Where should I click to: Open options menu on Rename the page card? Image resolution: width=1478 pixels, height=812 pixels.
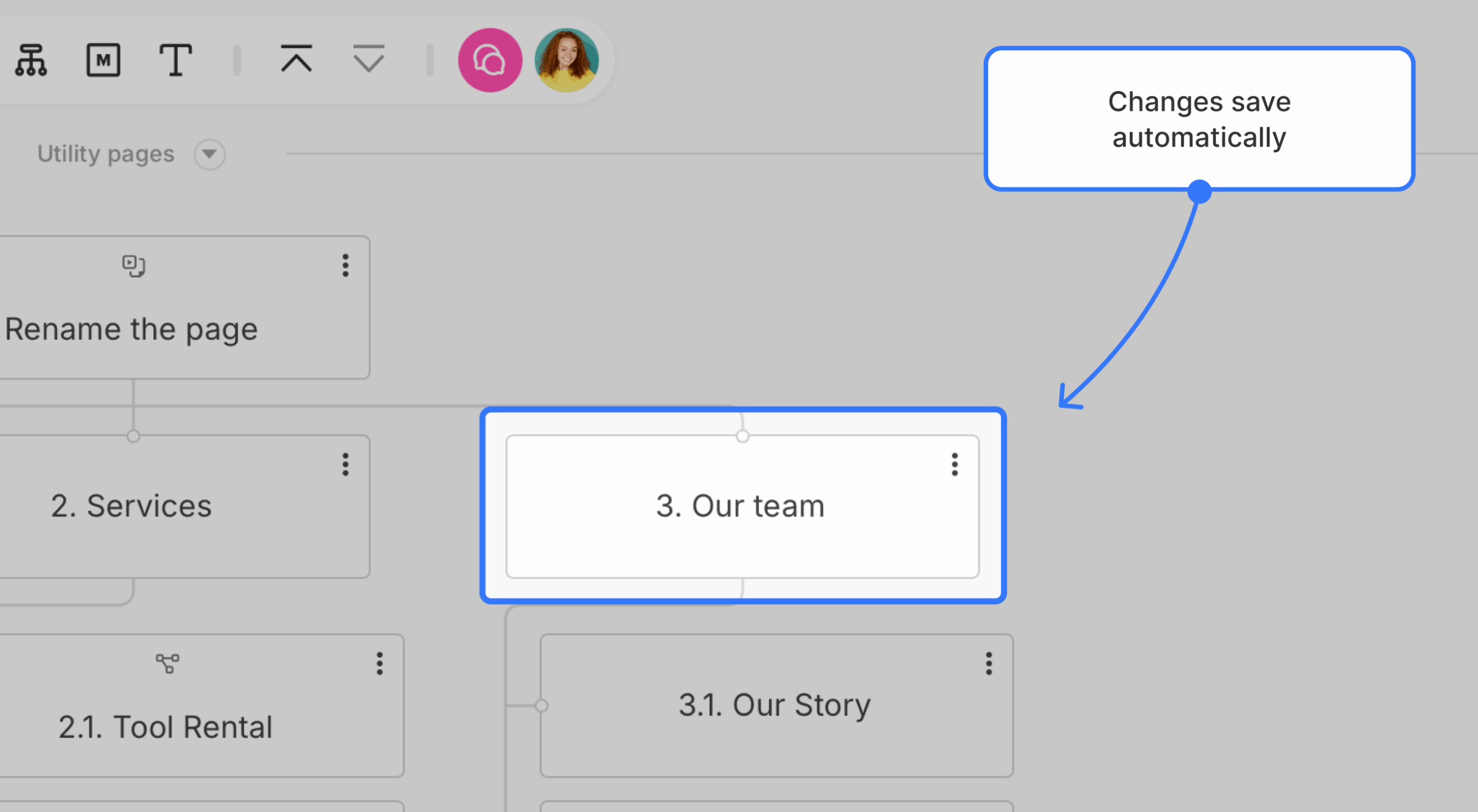pos(345,265)
